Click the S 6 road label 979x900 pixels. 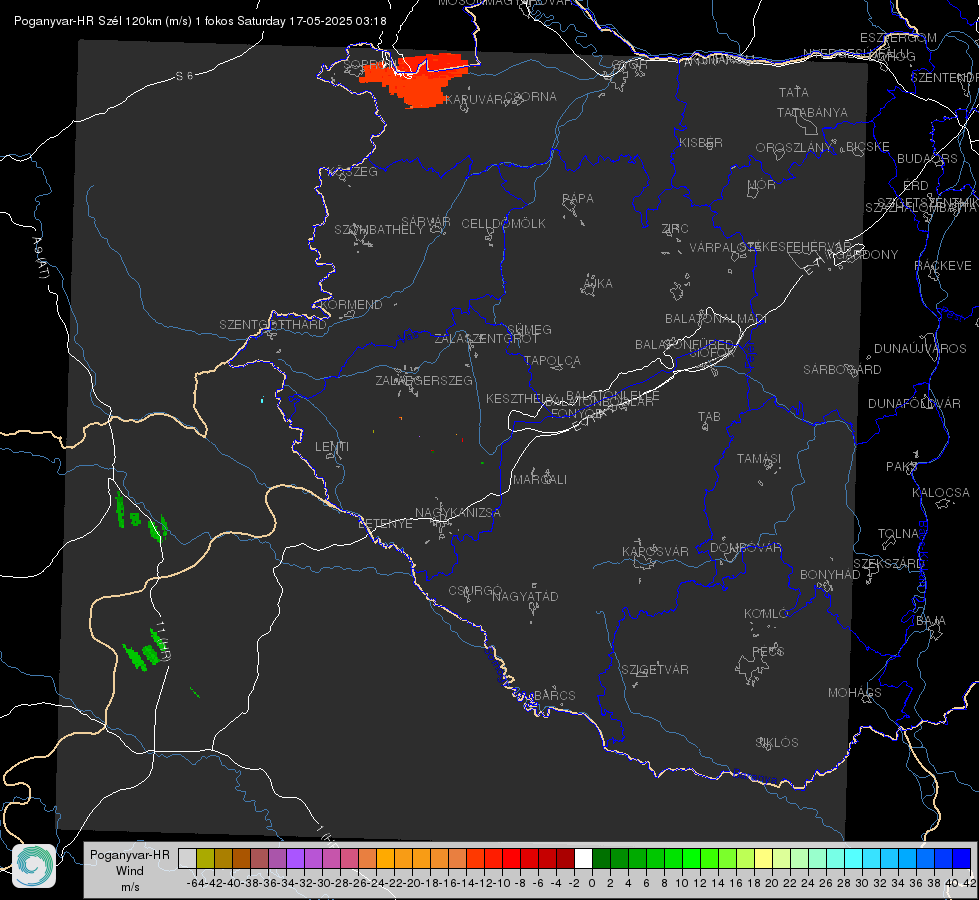click(x=184, y=76)
